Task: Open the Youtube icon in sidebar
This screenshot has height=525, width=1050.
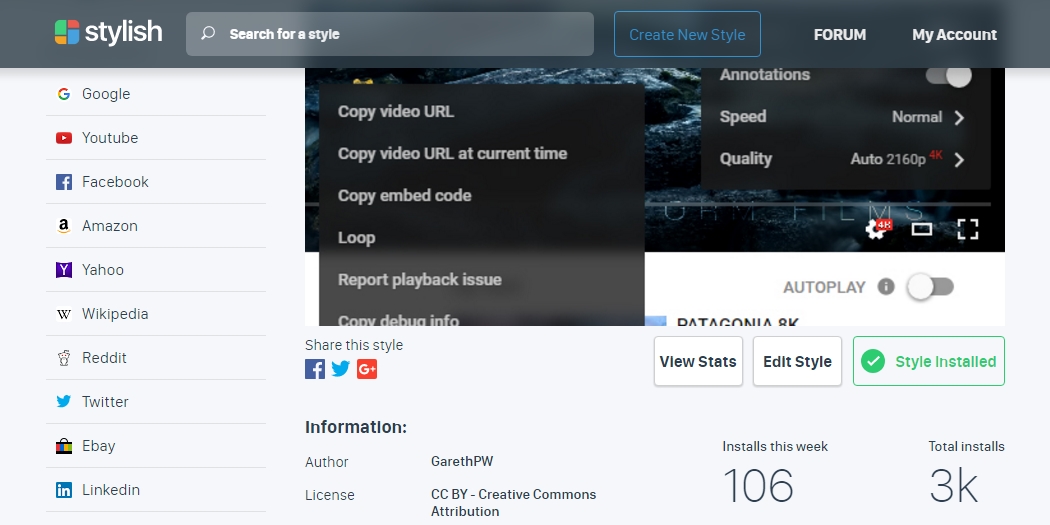Action: 64,138
